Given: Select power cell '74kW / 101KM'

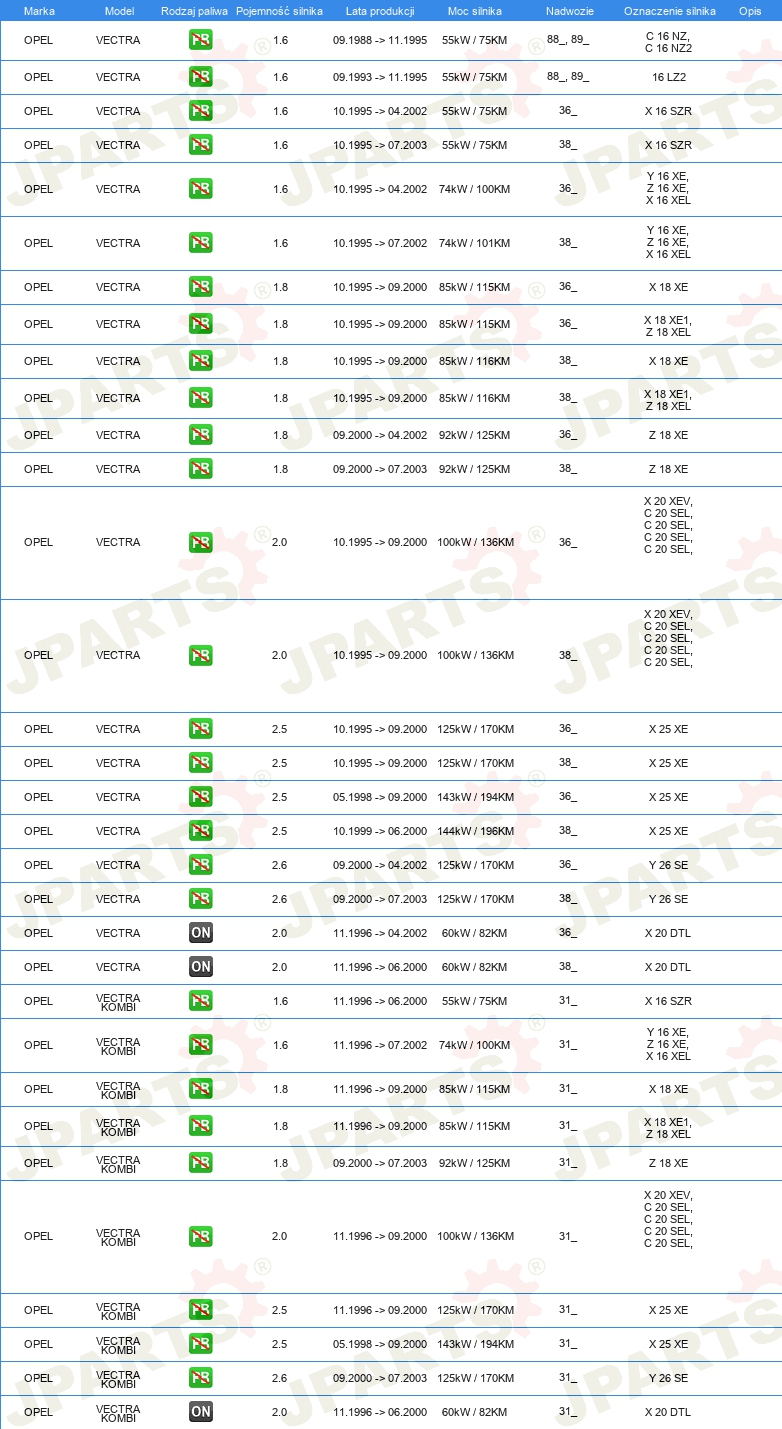Looking at the screenshot, I should click(x=474, y=243).
